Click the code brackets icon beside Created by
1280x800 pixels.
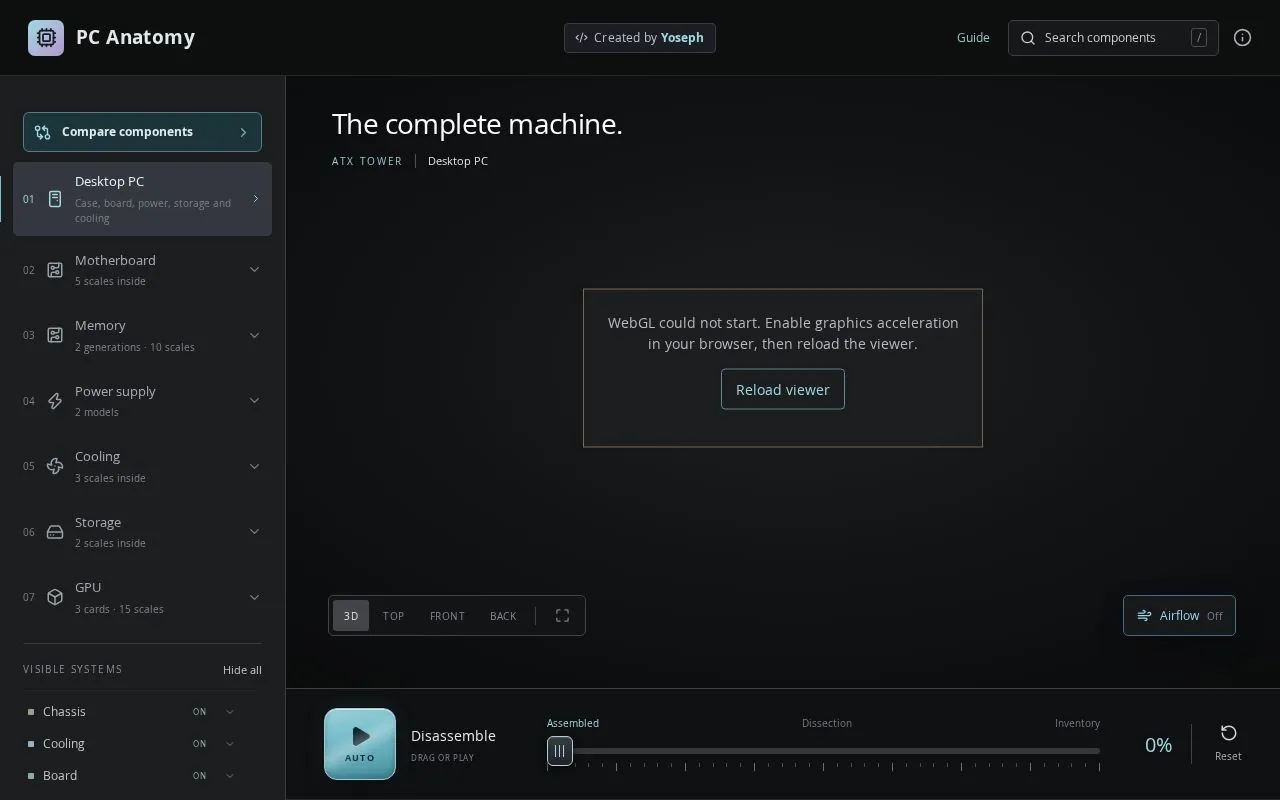click(581, 38)
